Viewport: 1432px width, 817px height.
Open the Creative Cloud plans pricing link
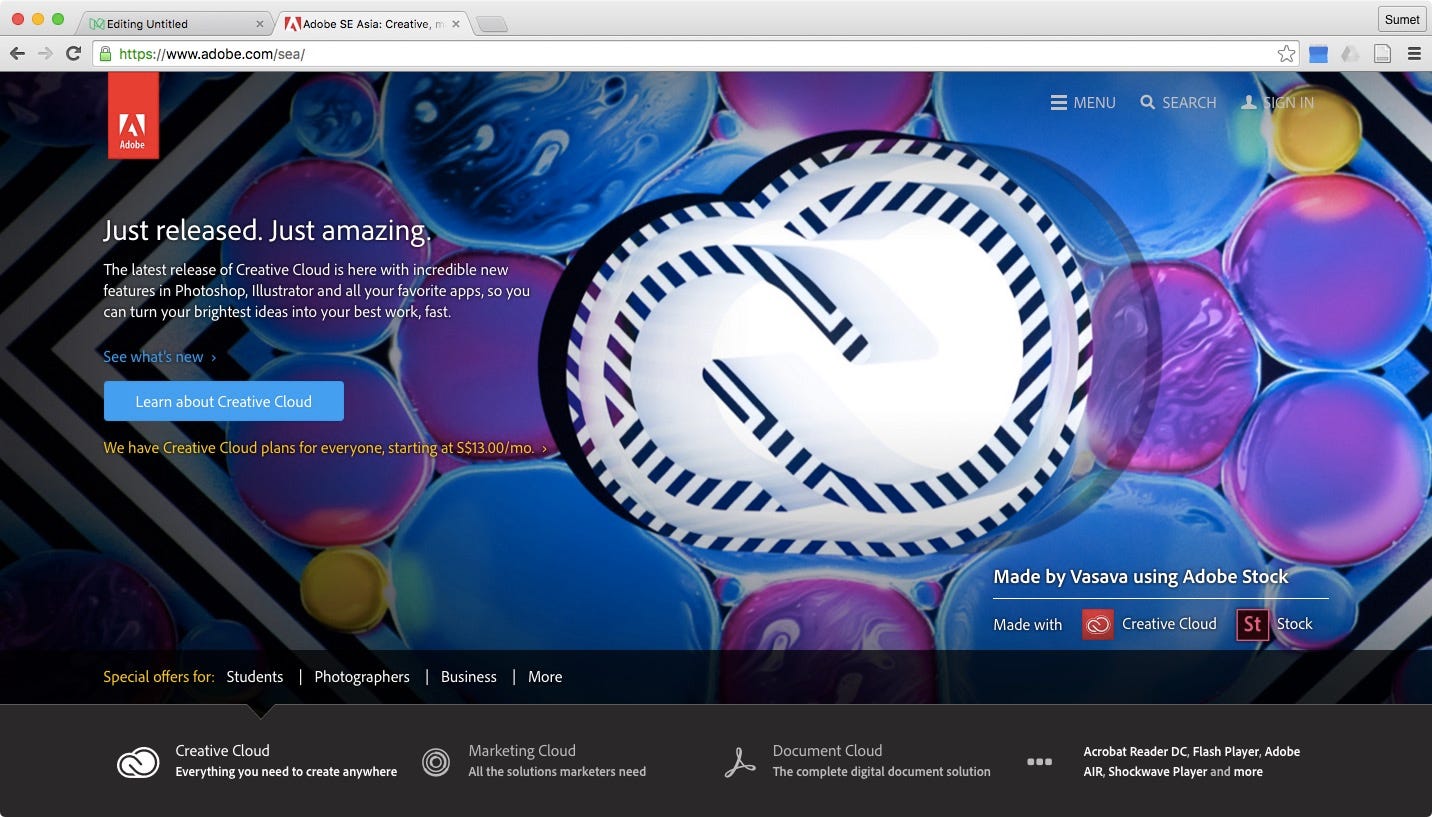point(325,448)
